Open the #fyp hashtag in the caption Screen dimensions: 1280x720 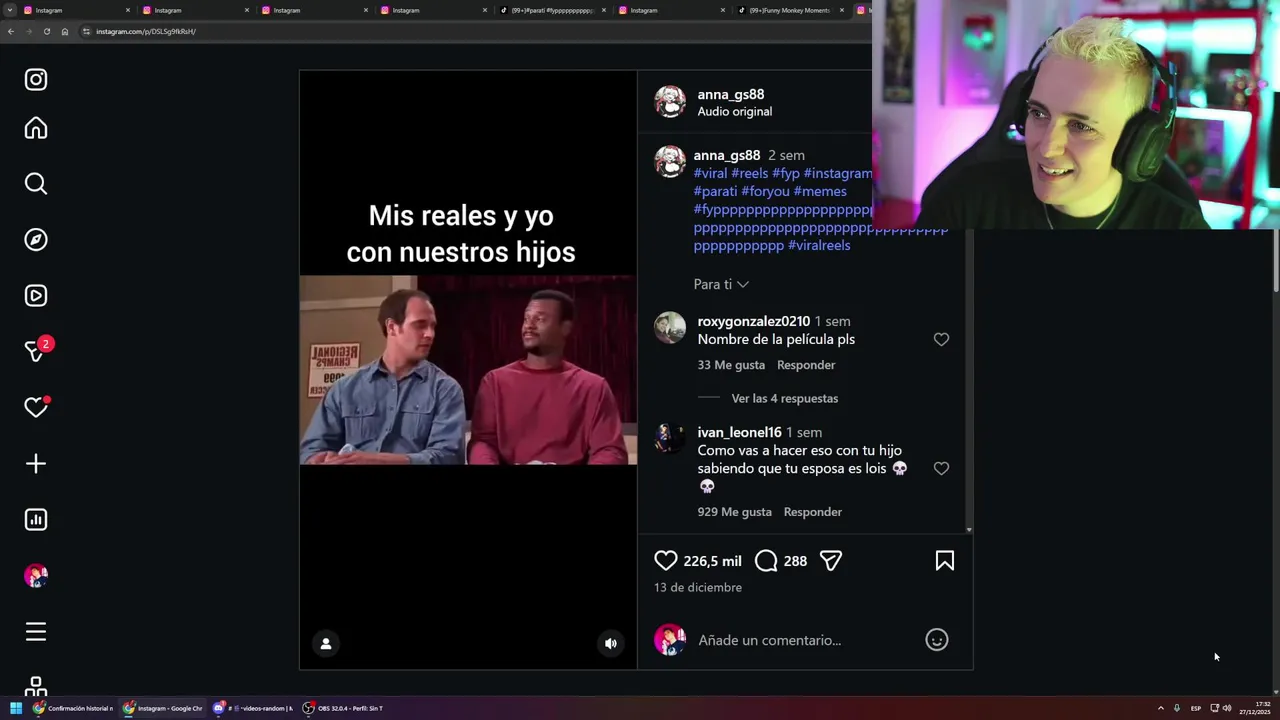pos(786,174)
